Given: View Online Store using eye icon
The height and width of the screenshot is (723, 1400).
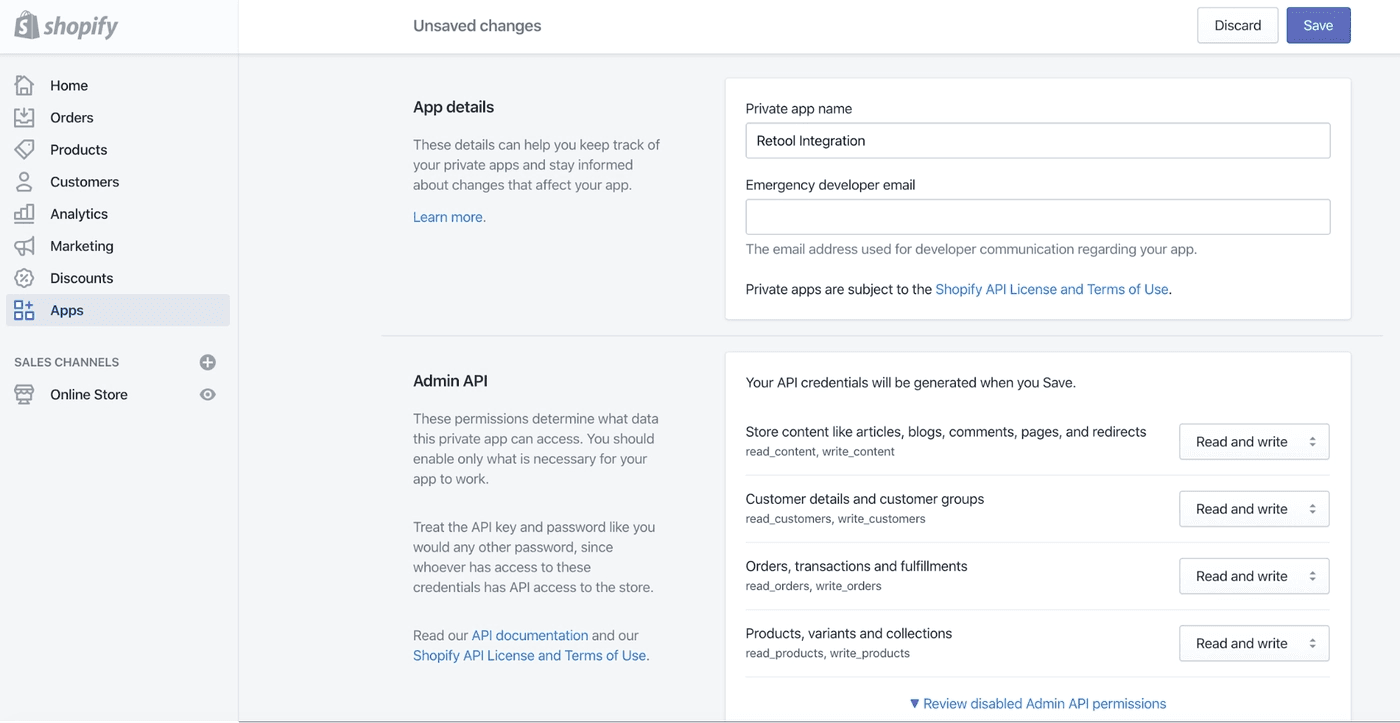Looking at the screenshot, I should 208,395.
